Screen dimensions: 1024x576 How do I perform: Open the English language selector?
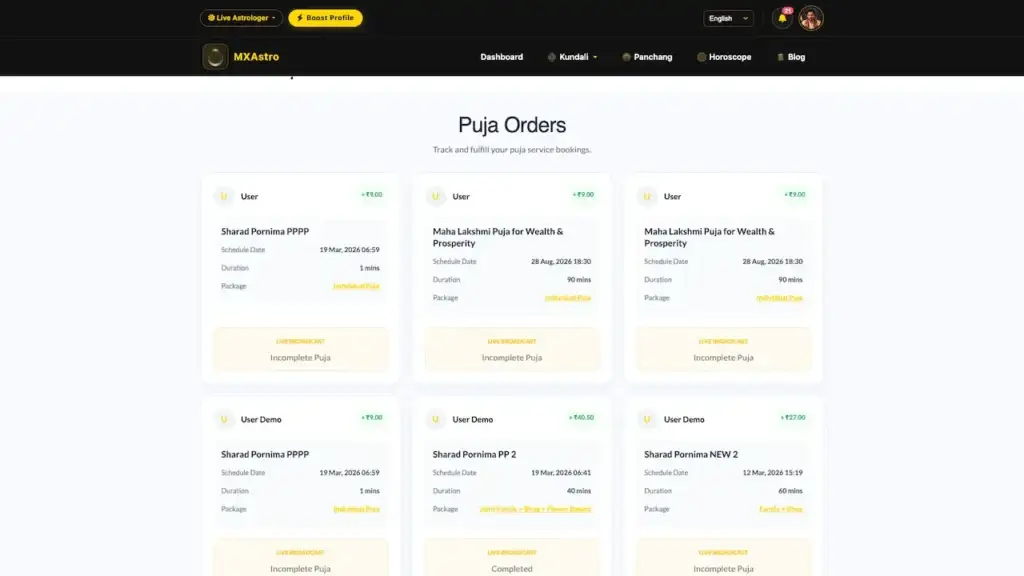[x=728, y=18]
